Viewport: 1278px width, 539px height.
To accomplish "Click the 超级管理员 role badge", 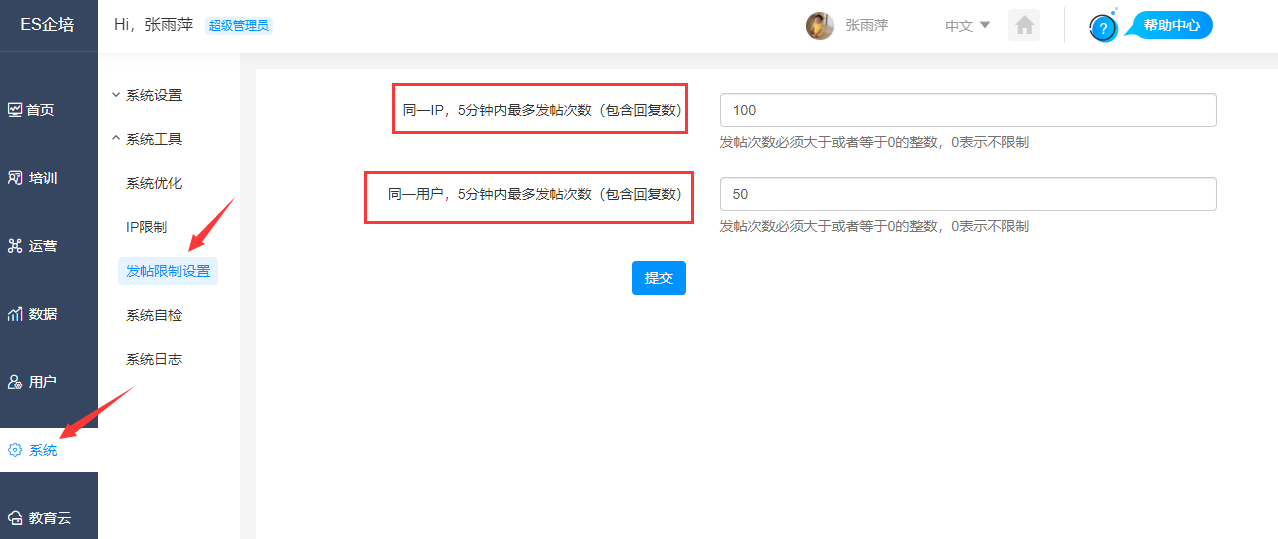I will click(x=239, y=26).
